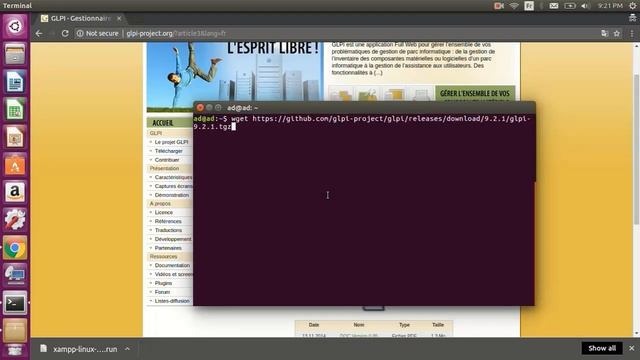Open Ubuntu Software center icon
This screenshot has width=640, height=360.
(15, 164)
